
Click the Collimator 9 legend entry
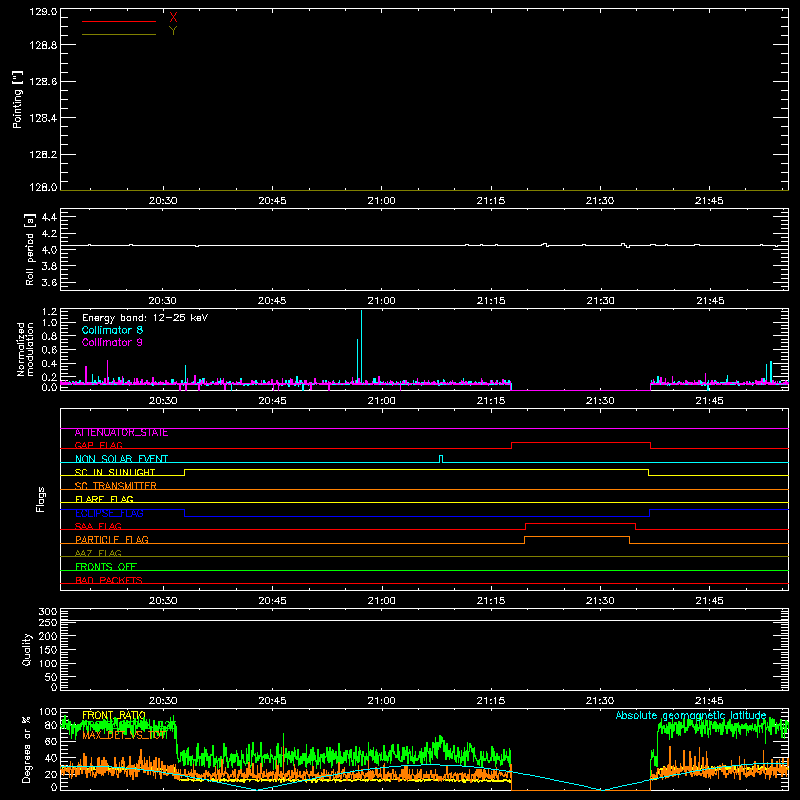tap(112, 342)
